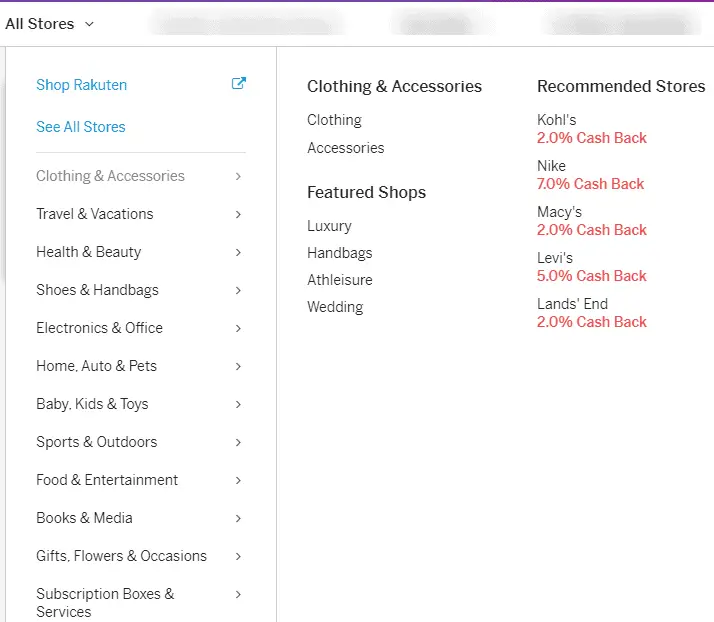Click the Featured Shops heading
714x622 pixels.
pos(367,193)
